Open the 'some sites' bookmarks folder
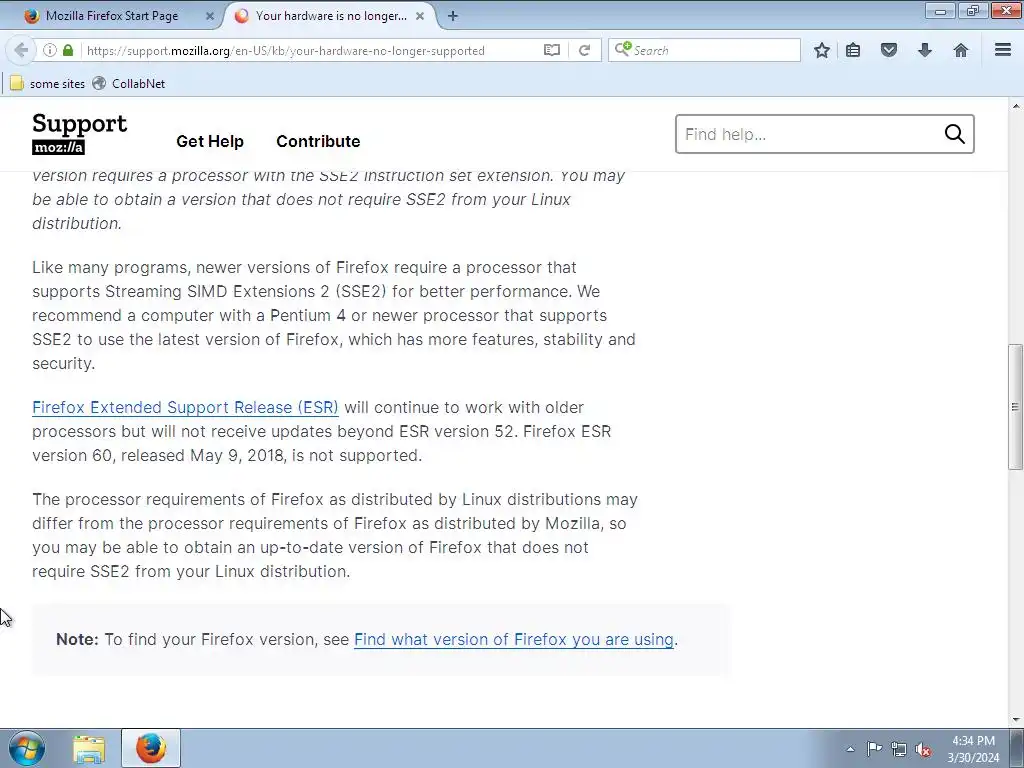This screenshot has height=768, width=1024. (47, 84)
